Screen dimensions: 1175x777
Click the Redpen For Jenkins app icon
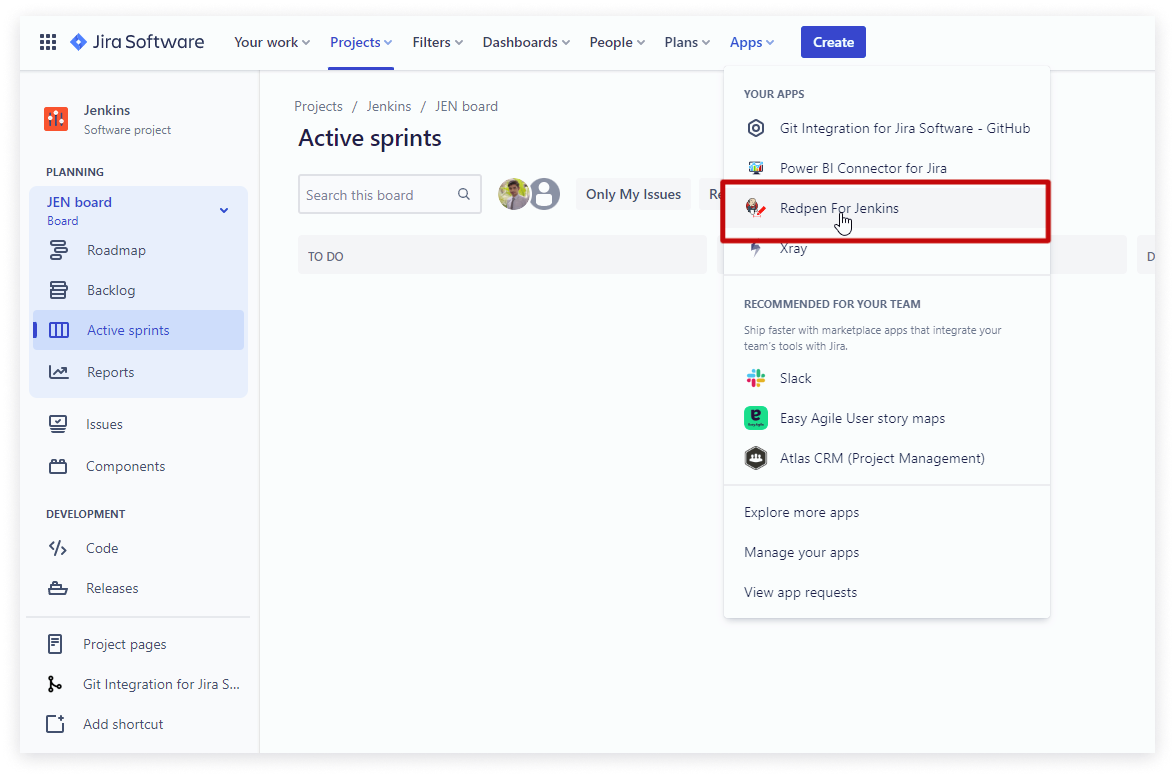click(x=756, y=208)
